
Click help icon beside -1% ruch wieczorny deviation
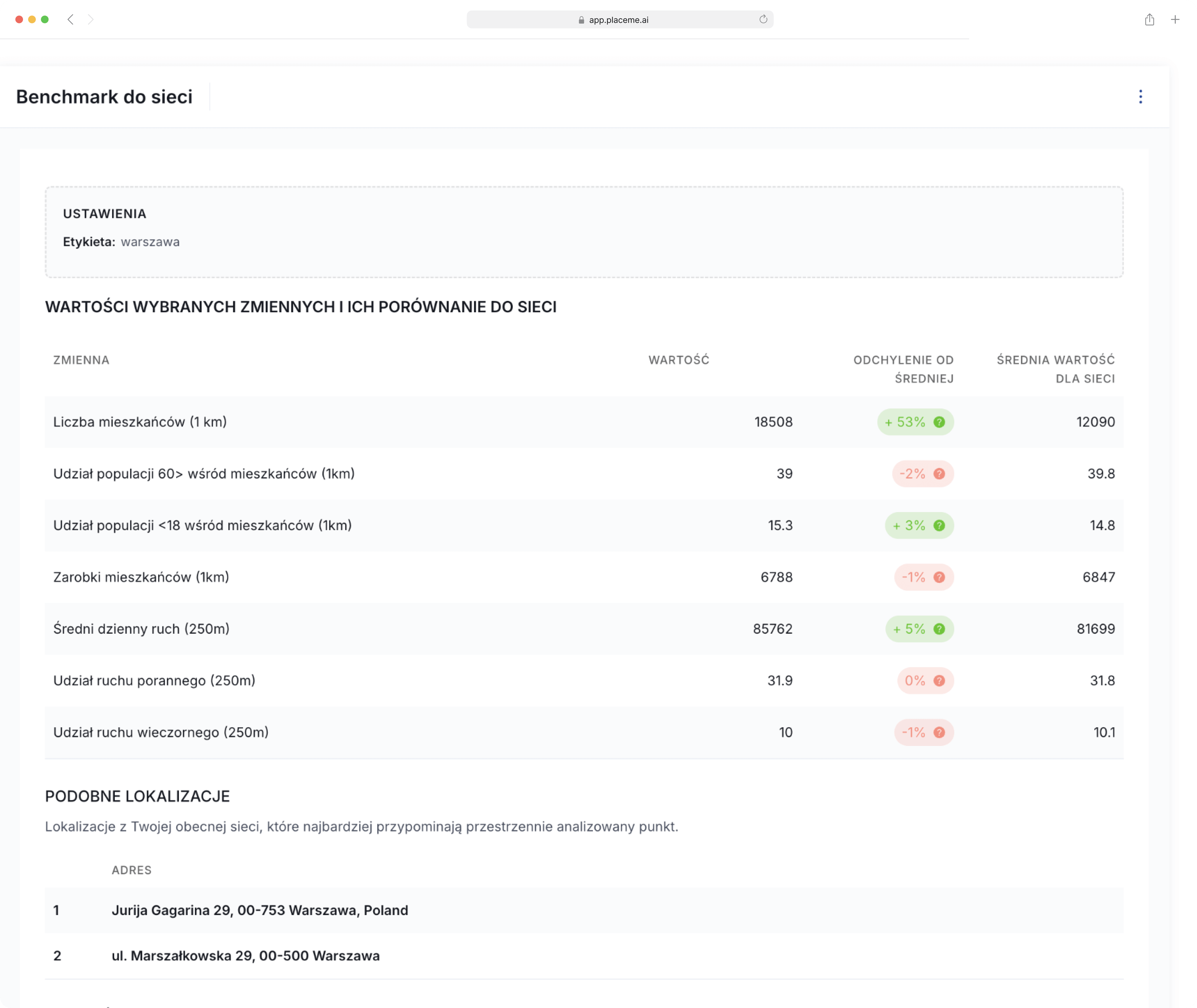tap(939, 732)
